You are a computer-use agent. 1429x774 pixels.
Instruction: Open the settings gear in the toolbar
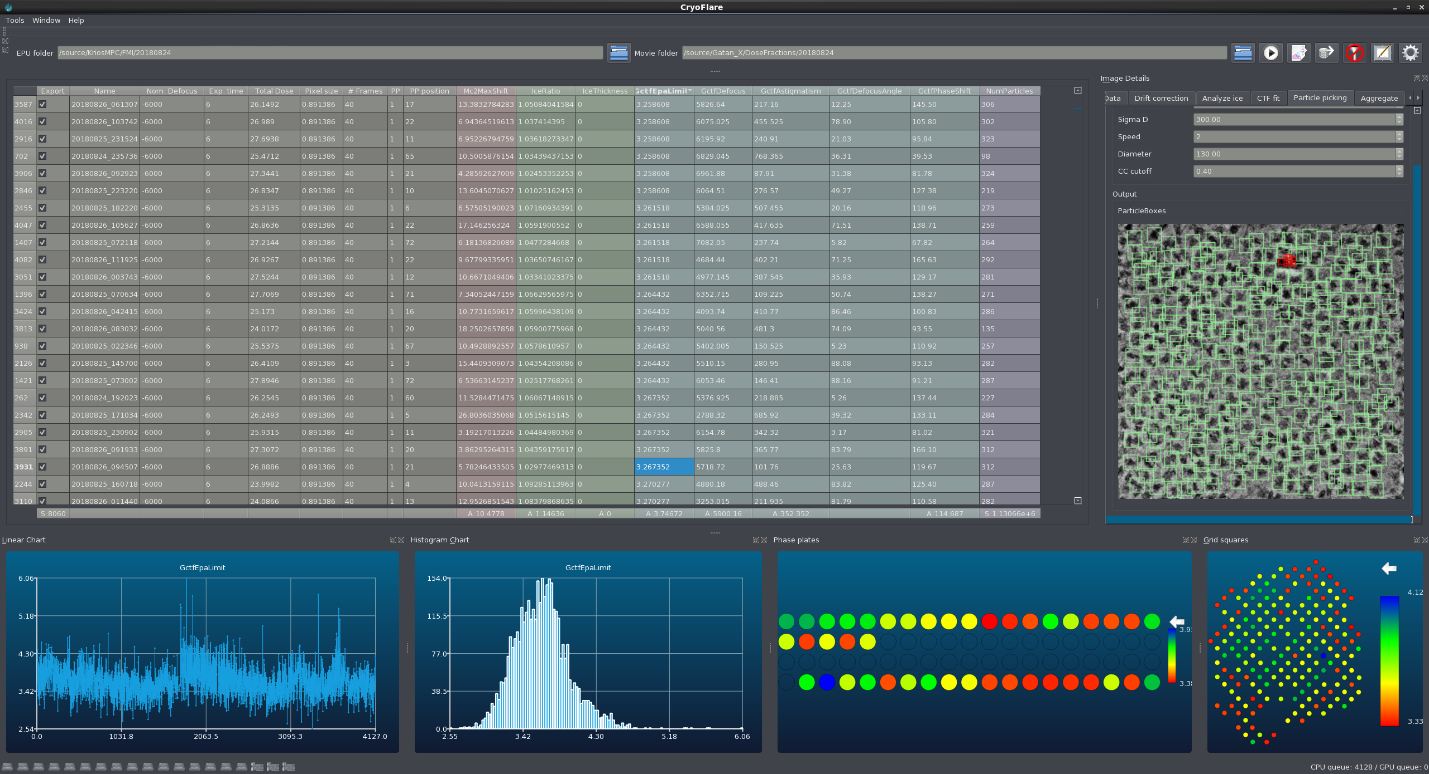pyautogui.click(x=1410, y=53)
